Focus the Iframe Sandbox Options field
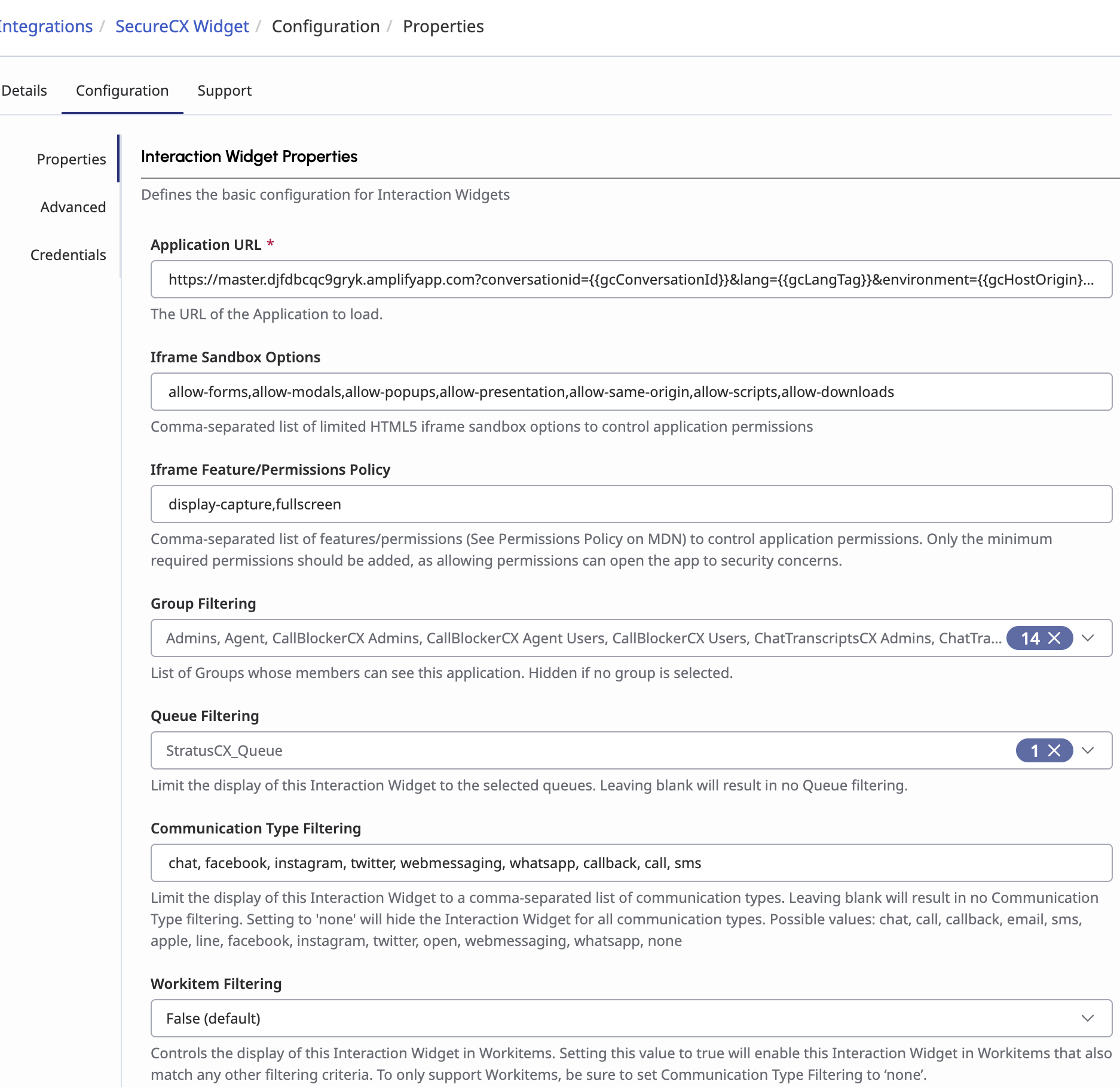This screenshot has width=1120, height=1087. point(631,392)
